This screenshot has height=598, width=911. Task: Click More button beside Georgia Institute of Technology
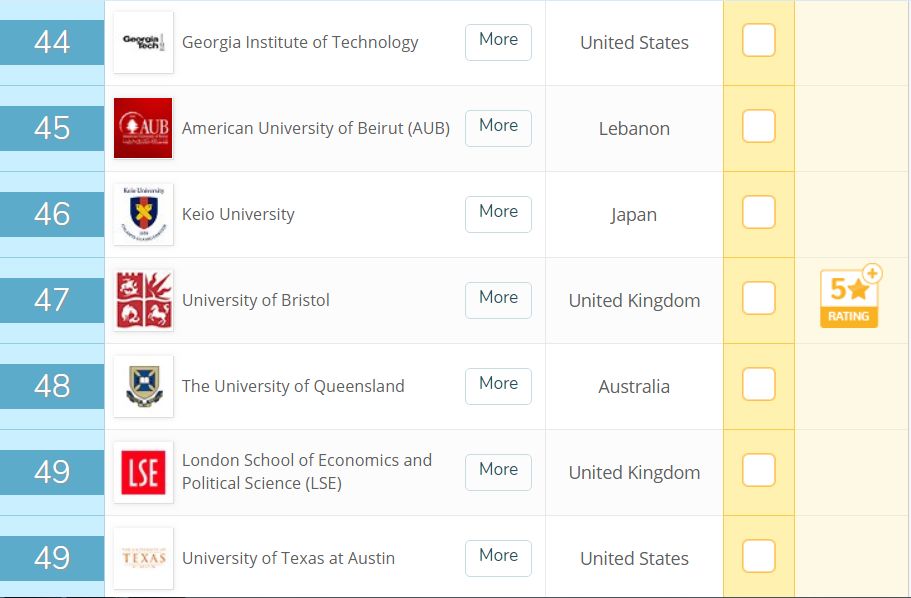click(498, 42)
